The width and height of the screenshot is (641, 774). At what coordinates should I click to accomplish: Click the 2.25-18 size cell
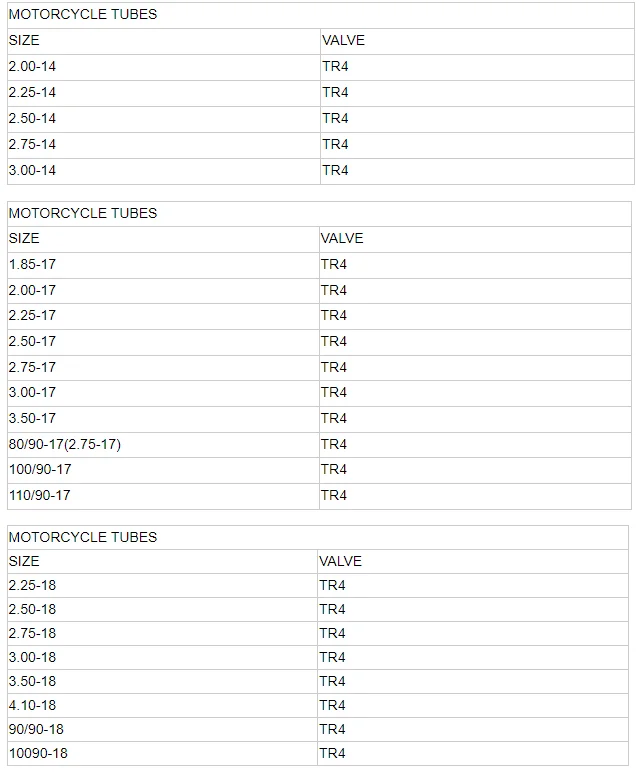162,585
